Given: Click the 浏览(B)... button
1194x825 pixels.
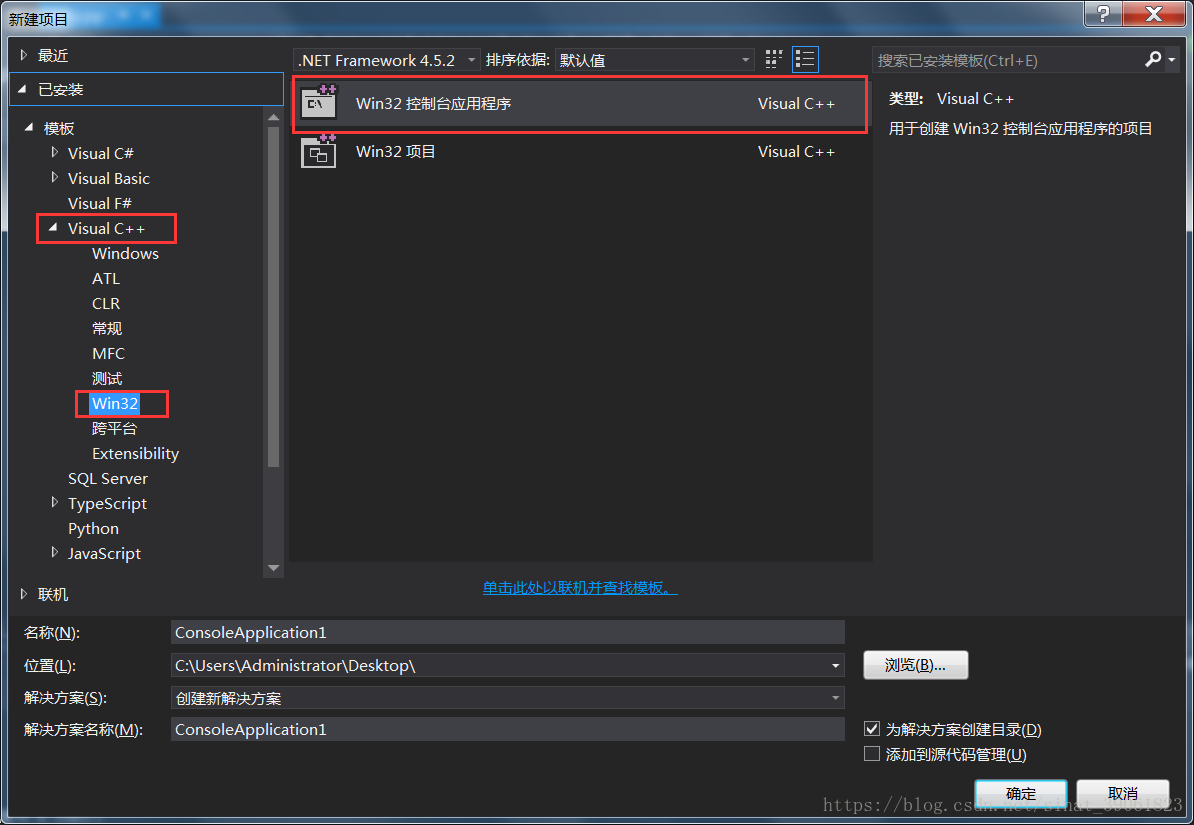Looking at the screenshot, I should tap(915, 665).
